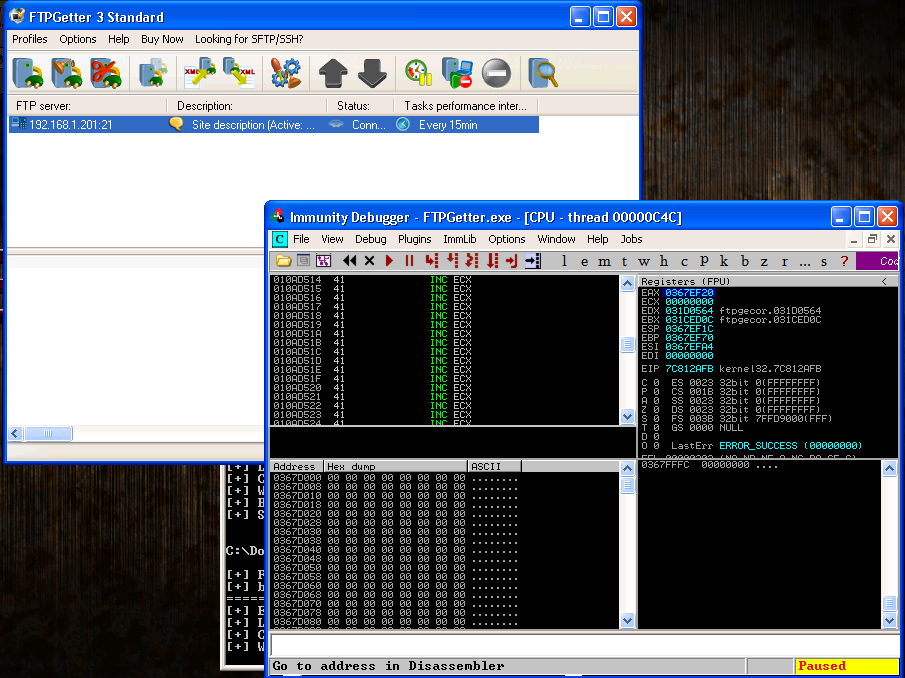Click the delete profile icon with scissors
Image resolution: width=905 pixels, height=678 pixels.
pos(106,73)
